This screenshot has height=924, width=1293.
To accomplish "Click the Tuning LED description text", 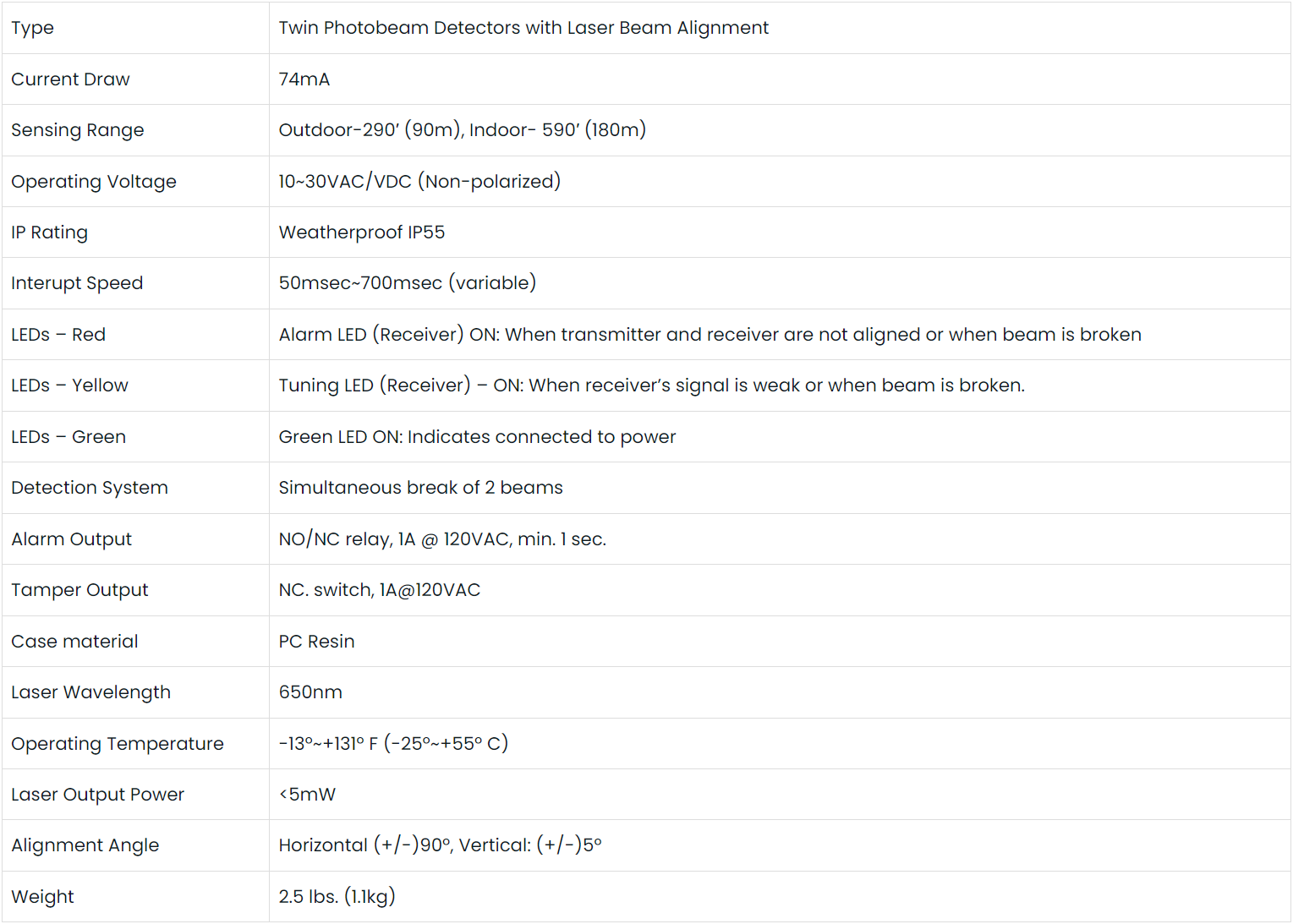I will (x=651, y=385).
